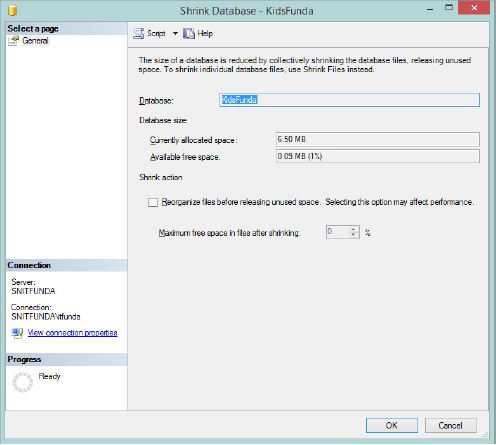The image size is (496, 445).
Task: Click the maximum free space percent field
Action: [x=337, y=232]
